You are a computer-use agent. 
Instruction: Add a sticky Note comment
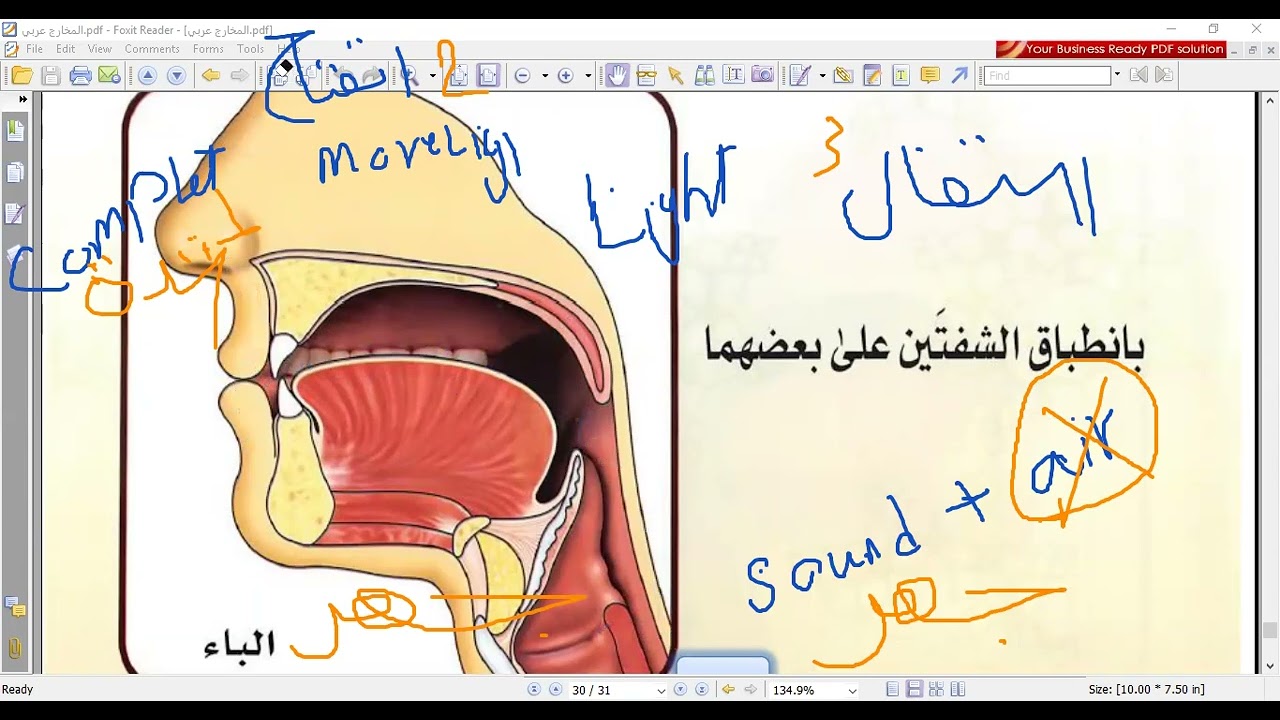tap(930, 75)
